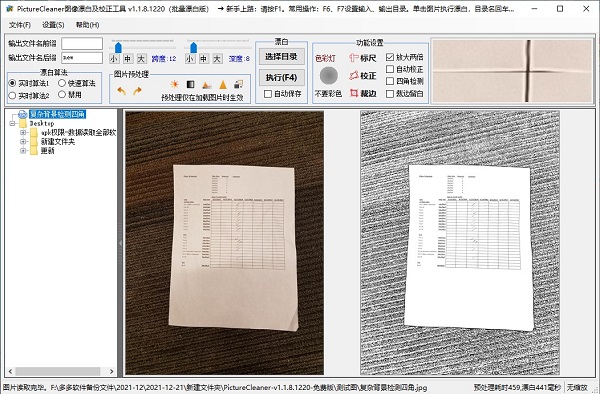600x394 pixels.
Task: Open the 帮助(H) menu
Action: tap(88, 25)
